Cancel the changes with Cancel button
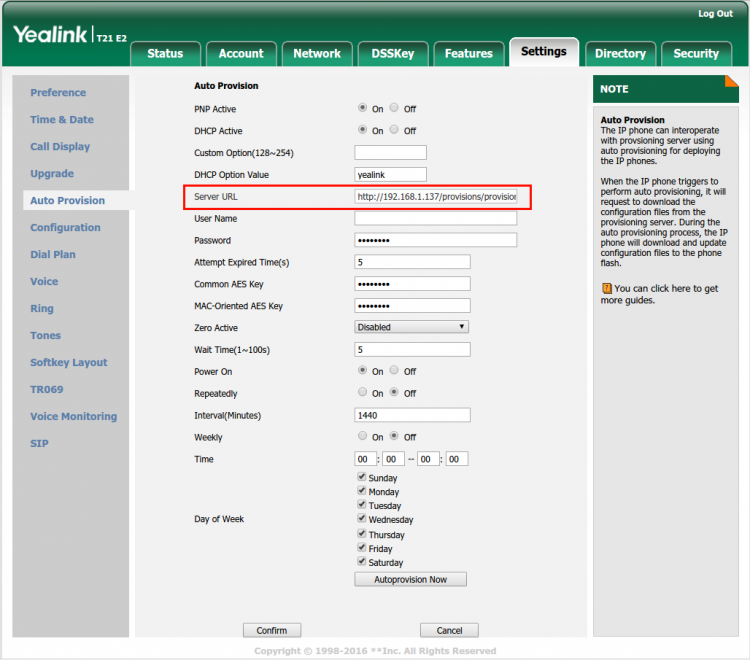750x660 pixels. pos(449,630)
